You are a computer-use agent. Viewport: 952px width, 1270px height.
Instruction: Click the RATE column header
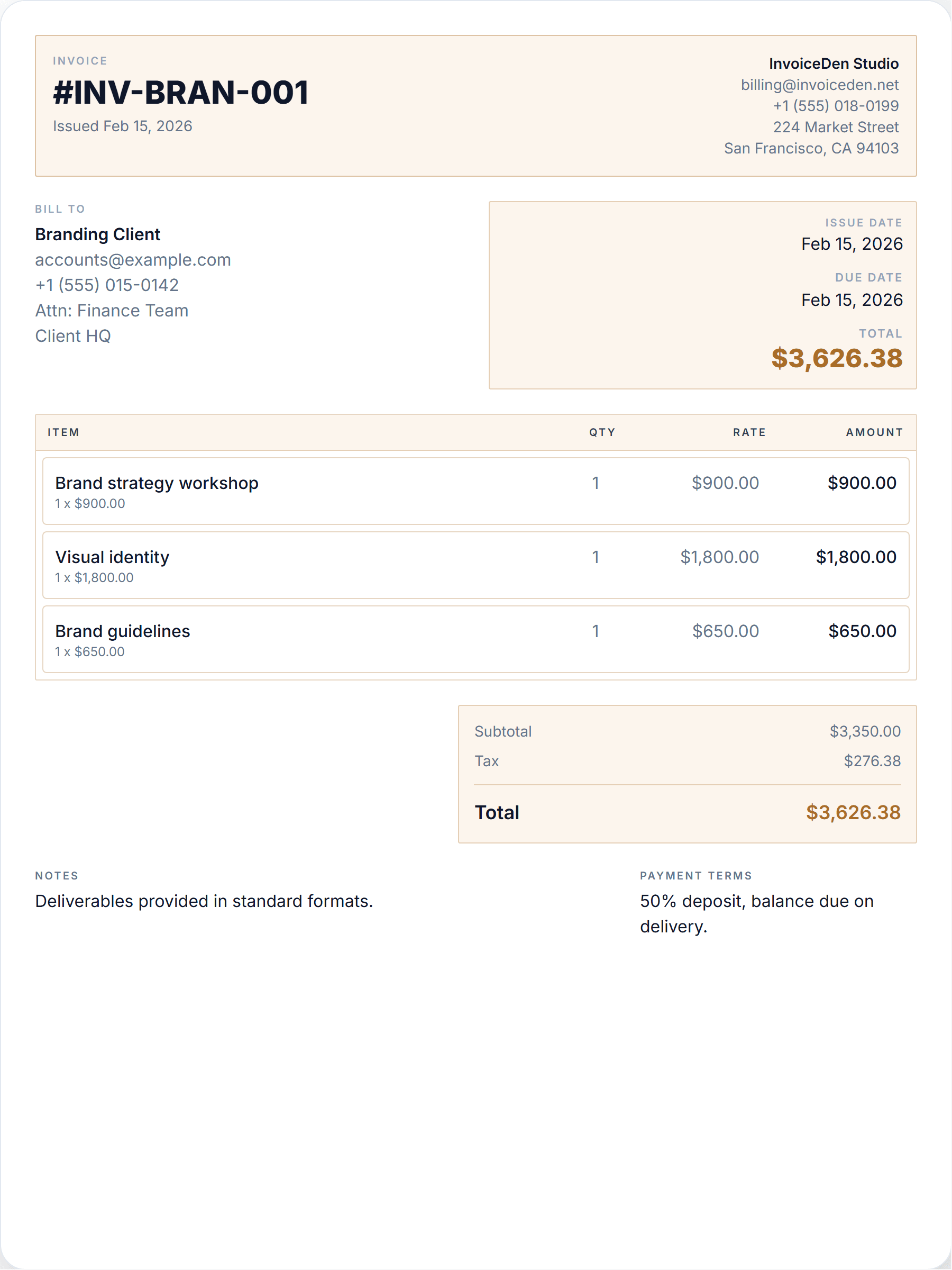tap(749, 432)
